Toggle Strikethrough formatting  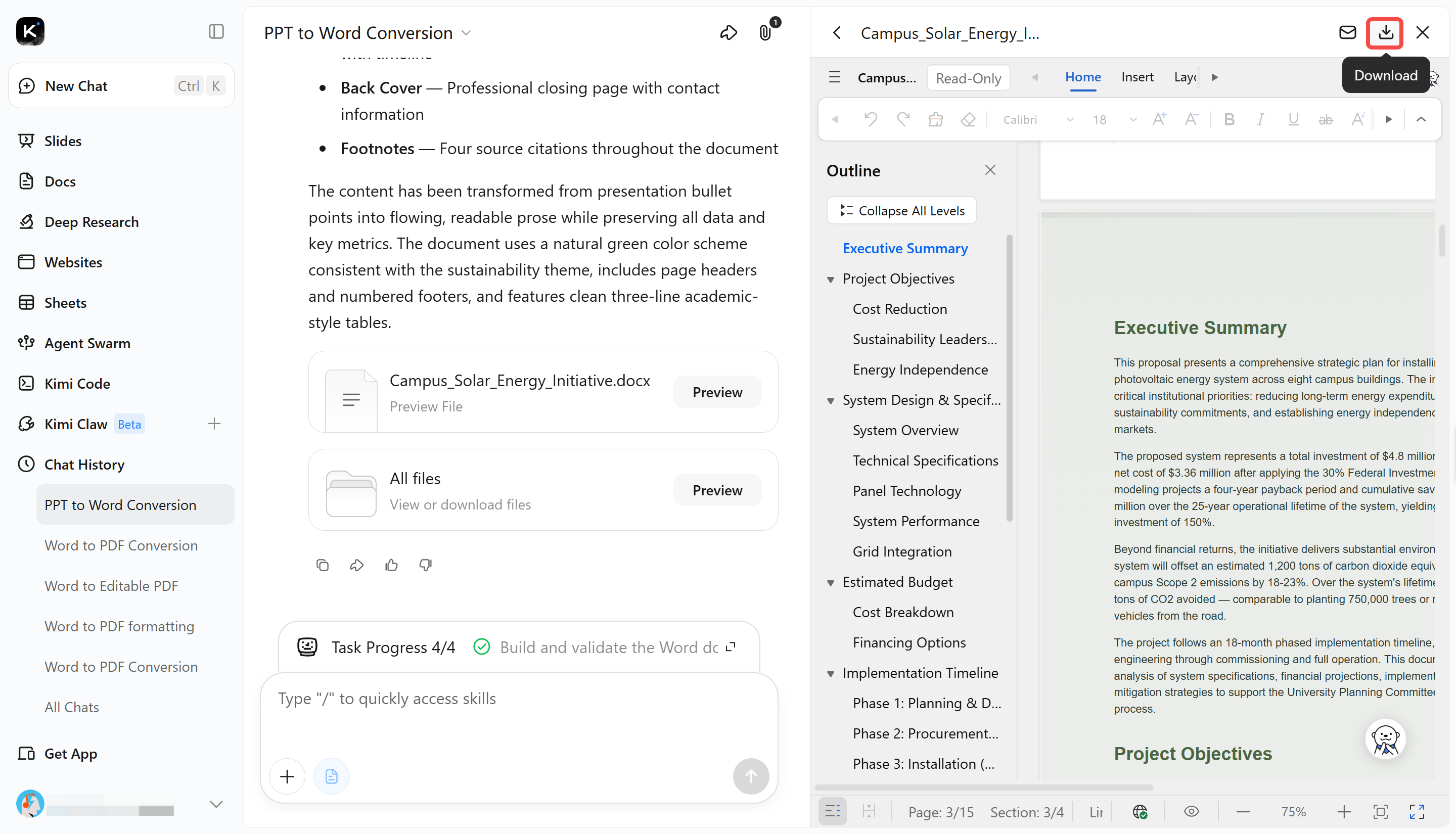point(1326,119)
